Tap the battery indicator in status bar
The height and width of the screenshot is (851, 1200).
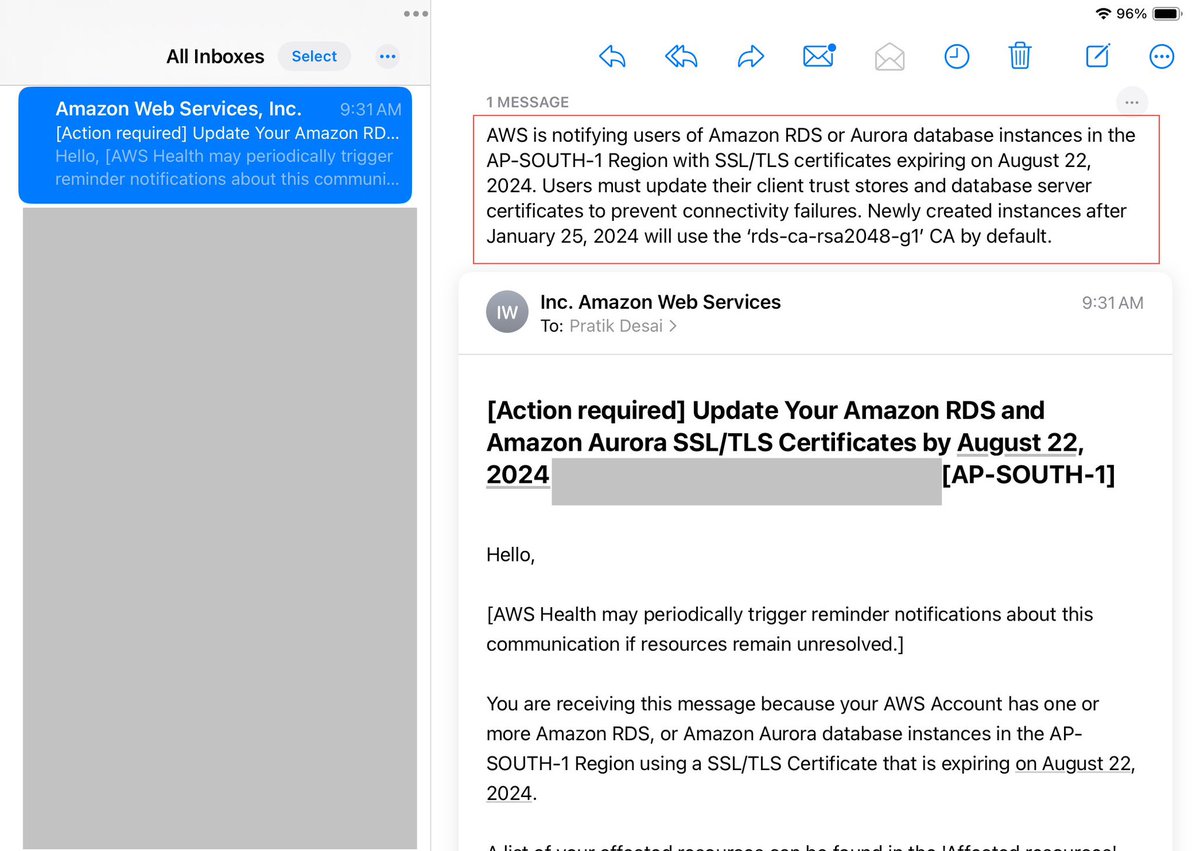[1167, 14]
